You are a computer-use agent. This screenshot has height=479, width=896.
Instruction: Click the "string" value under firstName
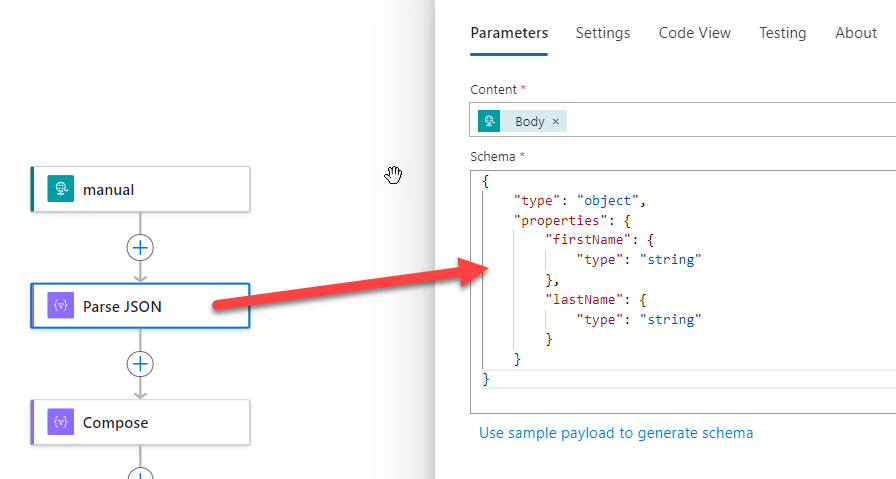(x=670, y=260)
